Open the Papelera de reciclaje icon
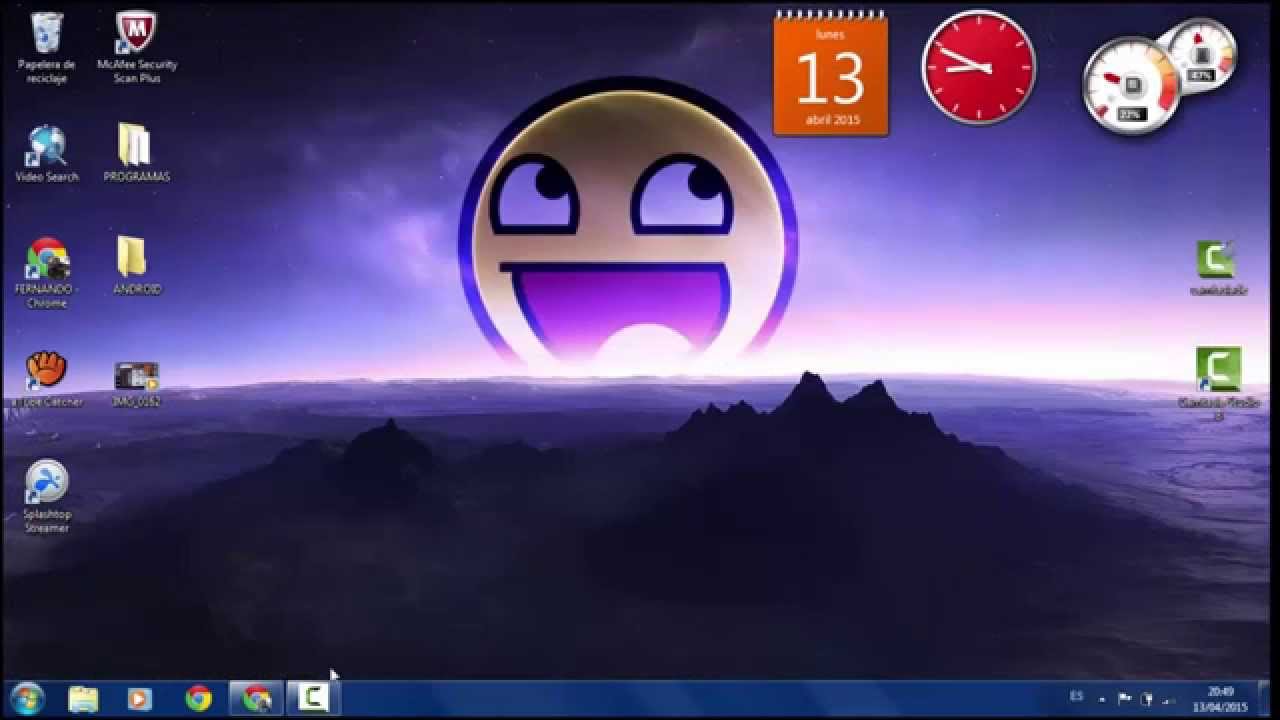This screenshot has height=720, width=1280. pos(46,48)
